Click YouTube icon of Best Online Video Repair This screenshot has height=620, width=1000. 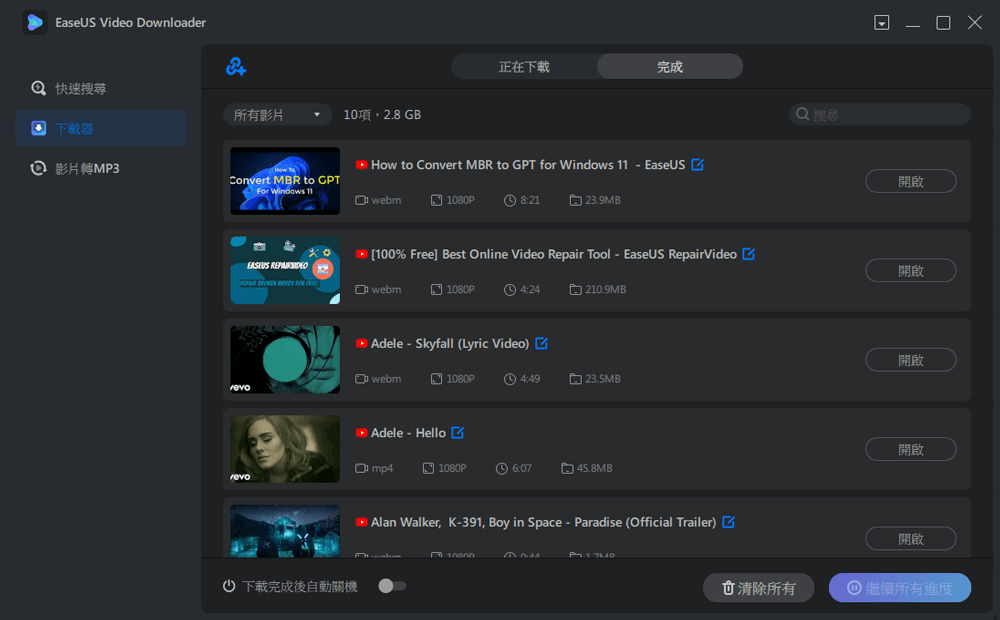click(362, 254)
